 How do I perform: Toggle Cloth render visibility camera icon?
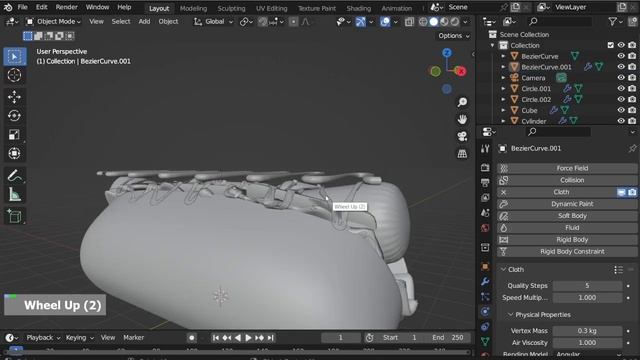coord(632,192)
